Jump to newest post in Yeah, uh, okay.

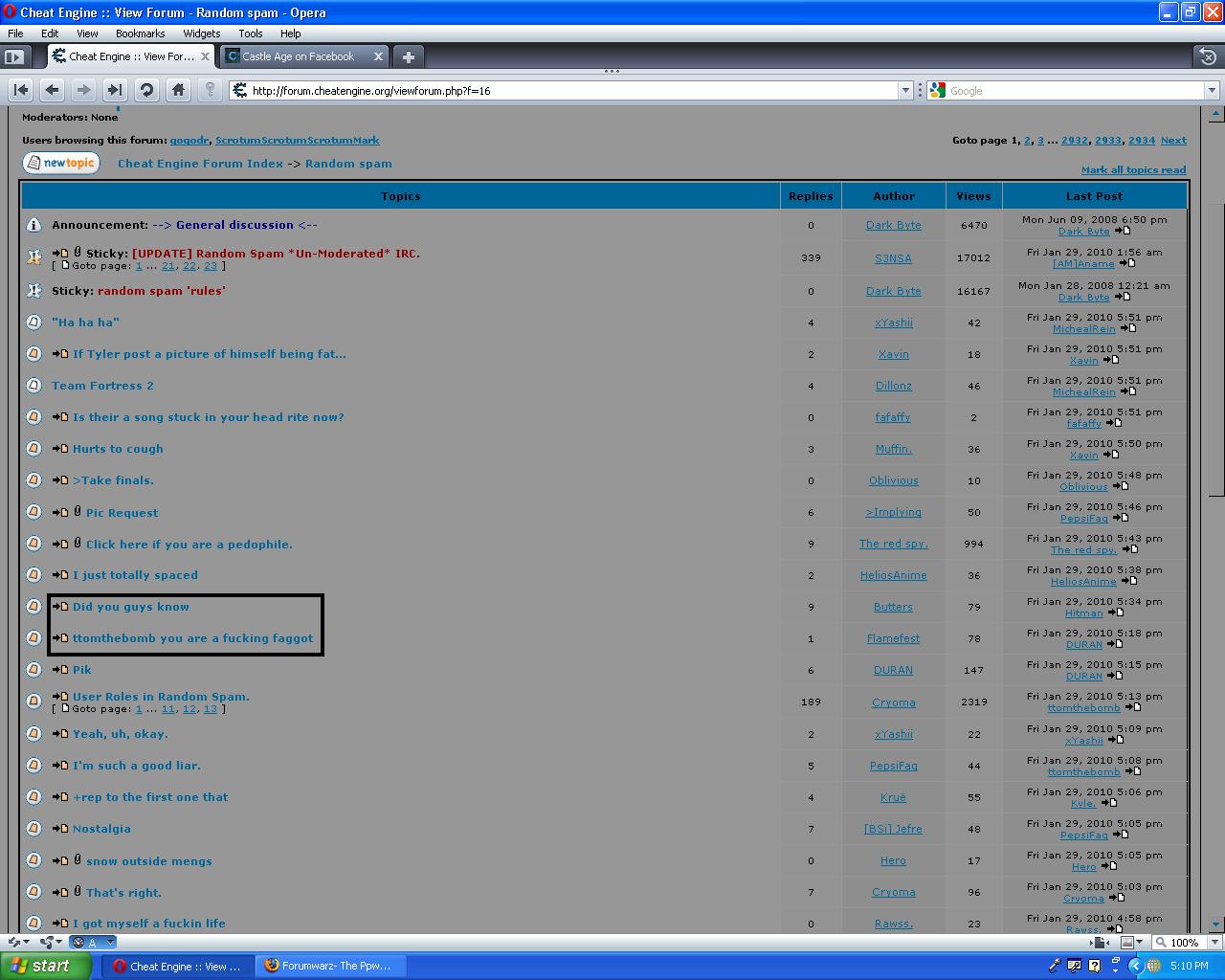pos(60,734)
